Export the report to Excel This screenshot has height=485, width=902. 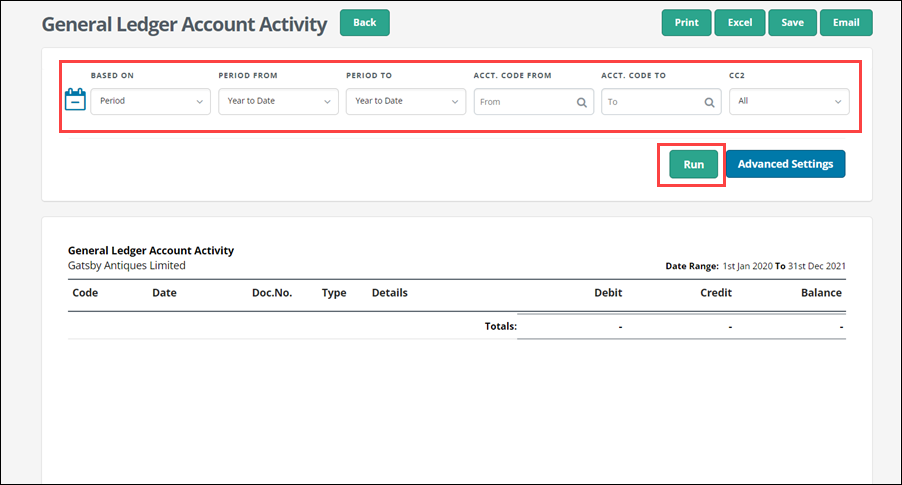tap(740, 22)
